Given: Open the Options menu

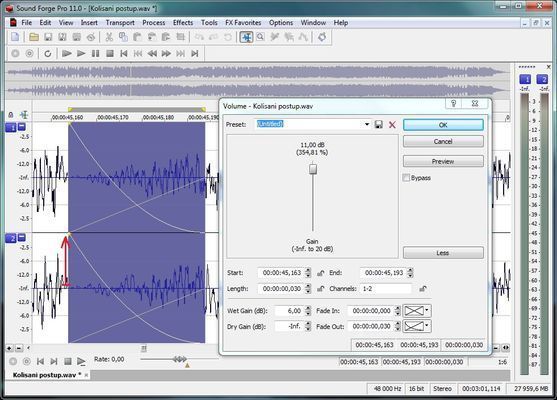Looking at the screenshot, I should [x=281, y=23].
